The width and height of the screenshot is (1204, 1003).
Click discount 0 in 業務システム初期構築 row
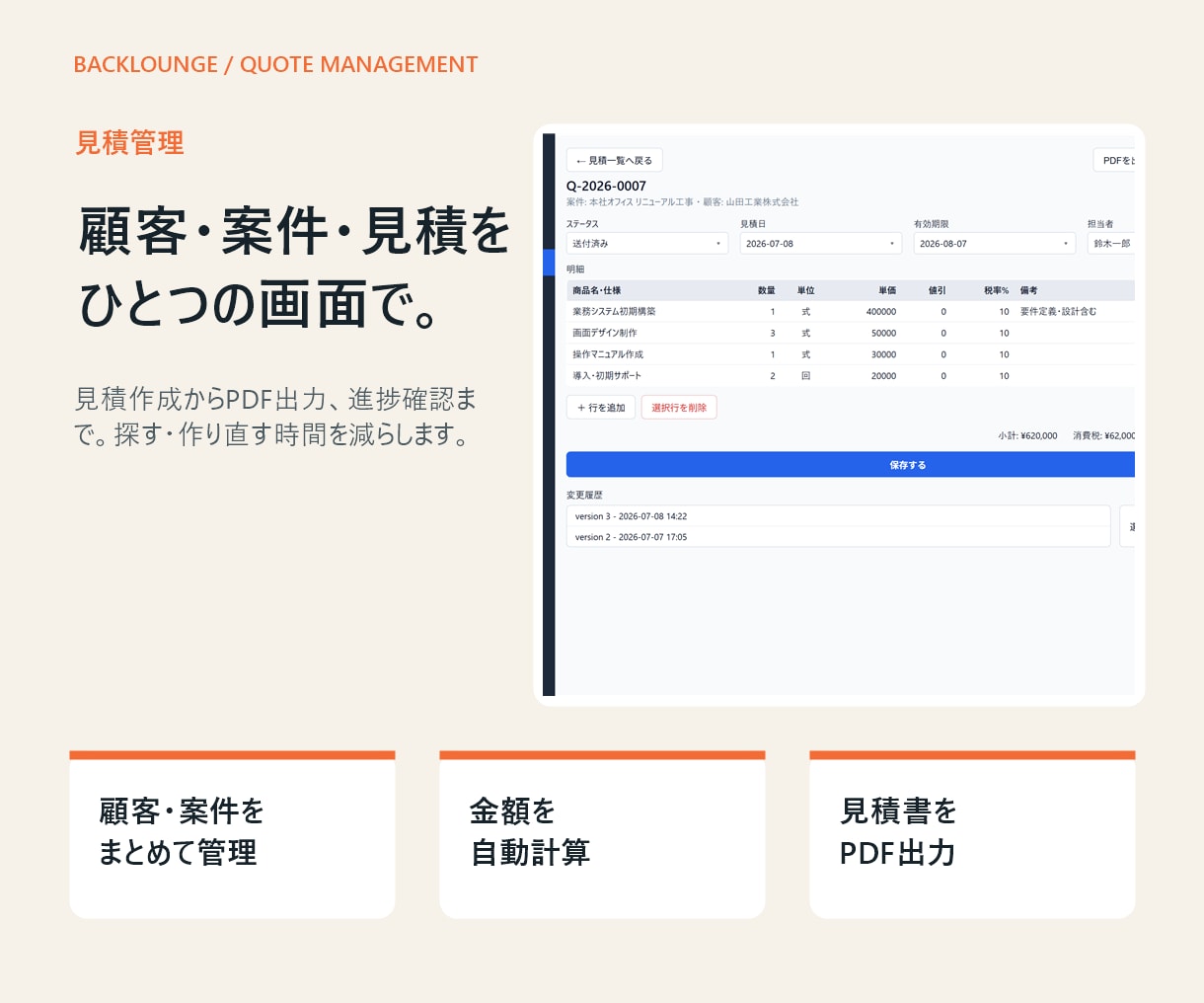click(x=943, y=312)
